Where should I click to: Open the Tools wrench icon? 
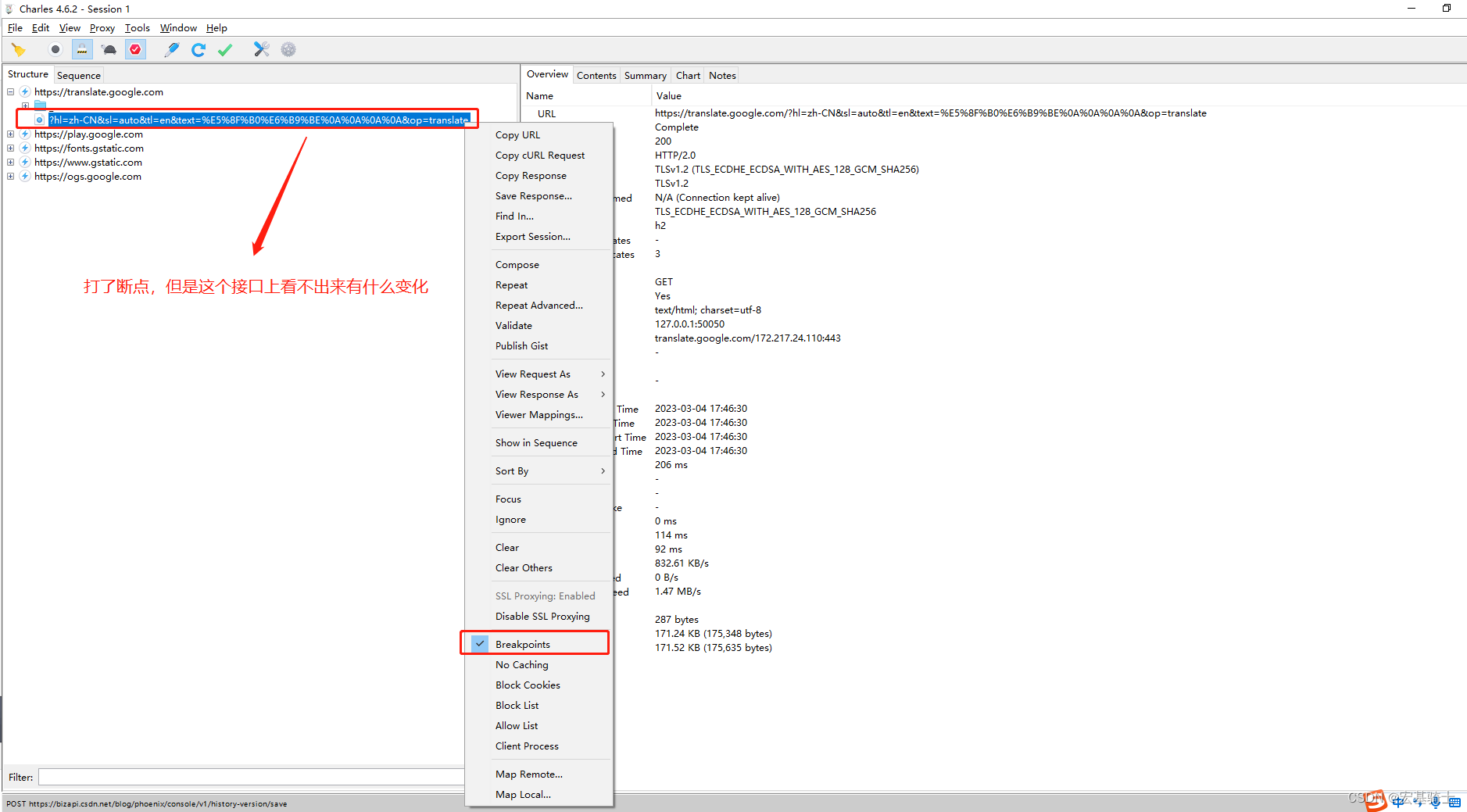[x=262, y=50]
